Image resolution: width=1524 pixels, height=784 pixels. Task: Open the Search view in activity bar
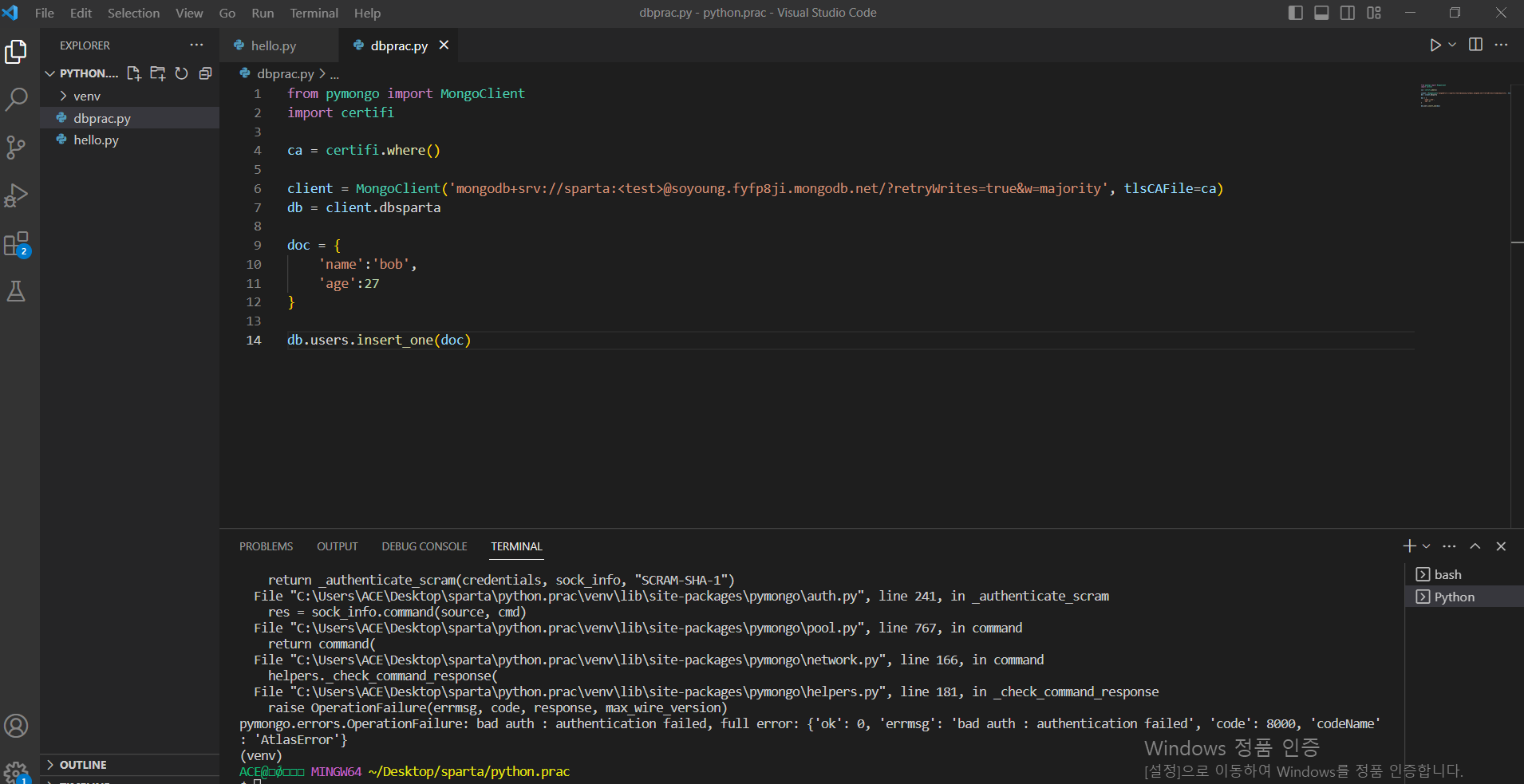pos(16,100)
